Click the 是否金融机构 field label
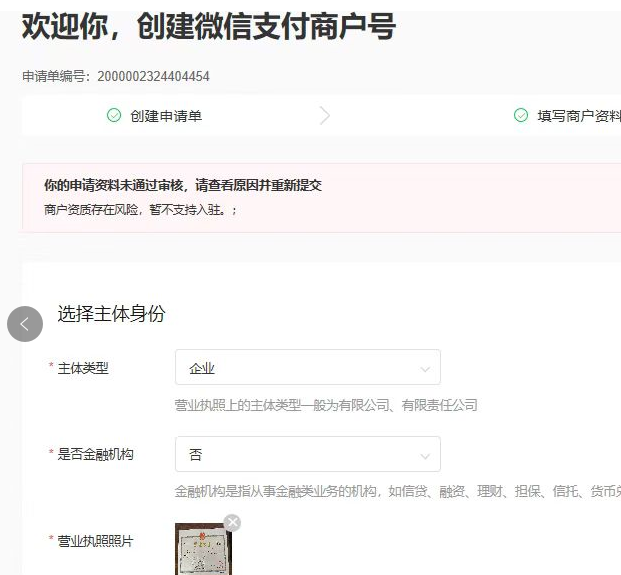 (x=95, y=454)
